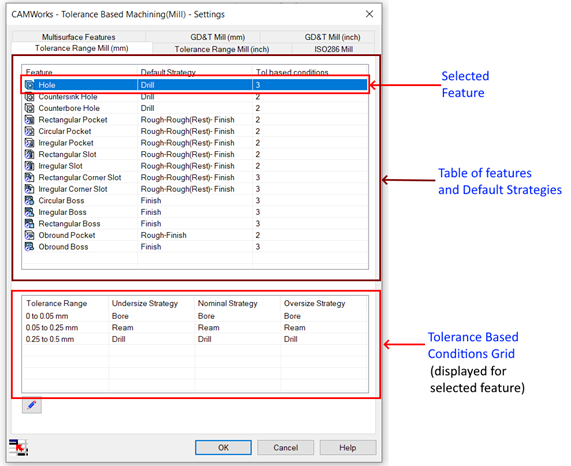Open the Tolerance Range Mill (inch) tab
This screenshot has width=571, height=466.
tap(222, 49)
